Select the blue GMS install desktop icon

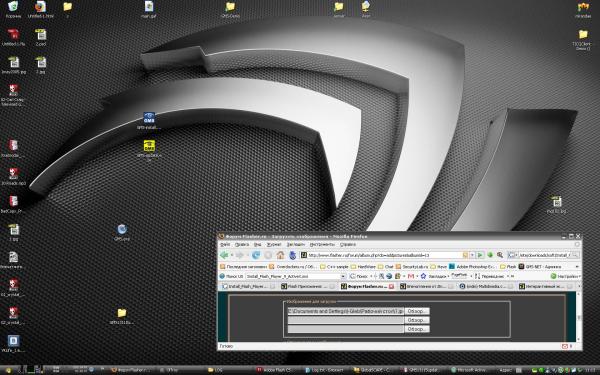149,120
